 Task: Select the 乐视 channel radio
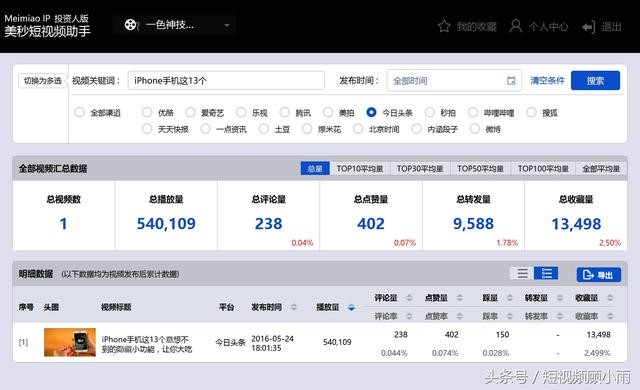pyautogui.click(x=241, y=112)
